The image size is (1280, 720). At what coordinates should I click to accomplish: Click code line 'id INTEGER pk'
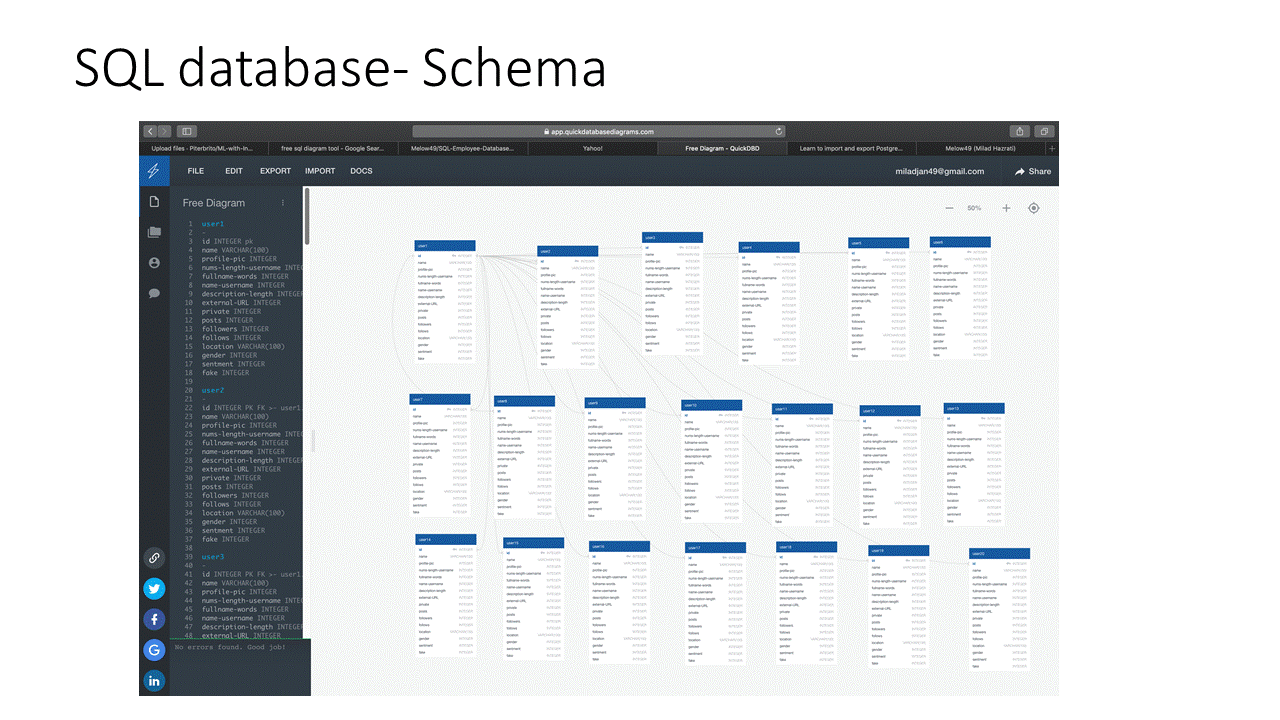tap(227, 241)
